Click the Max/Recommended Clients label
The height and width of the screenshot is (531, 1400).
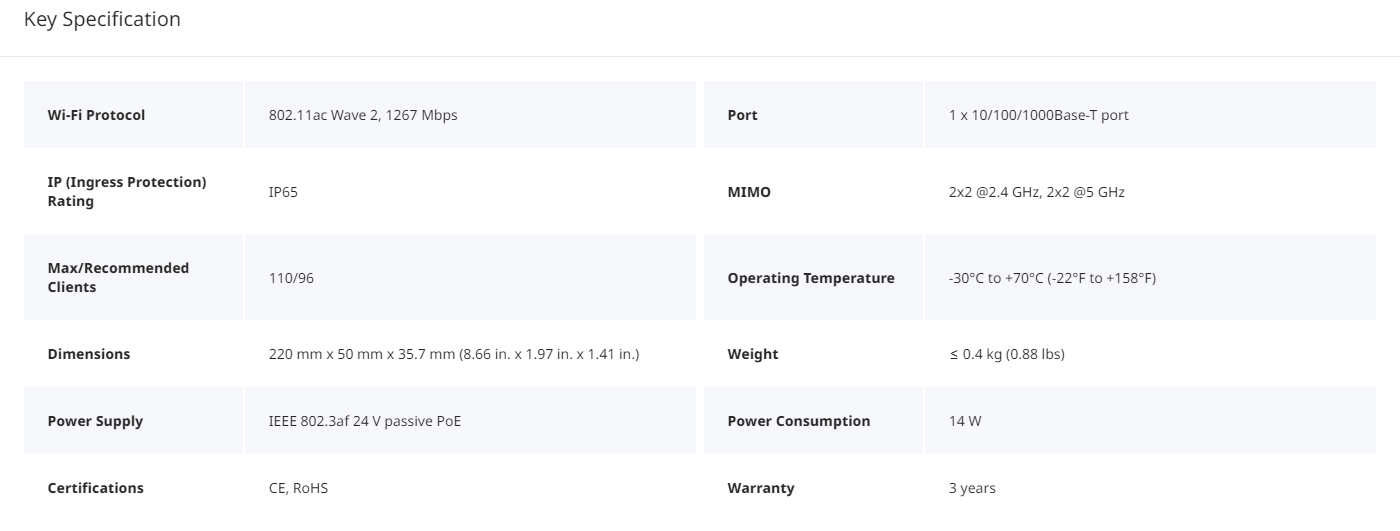[x=118, y=277]
